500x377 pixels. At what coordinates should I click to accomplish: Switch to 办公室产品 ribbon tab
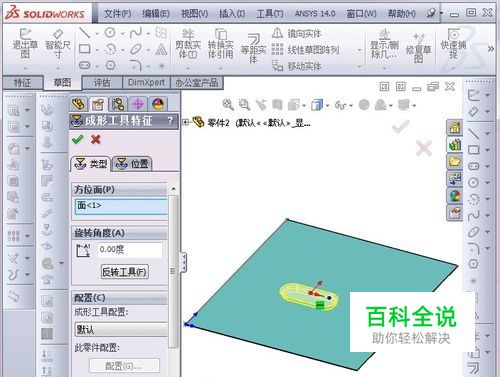[x=197, y=83]
